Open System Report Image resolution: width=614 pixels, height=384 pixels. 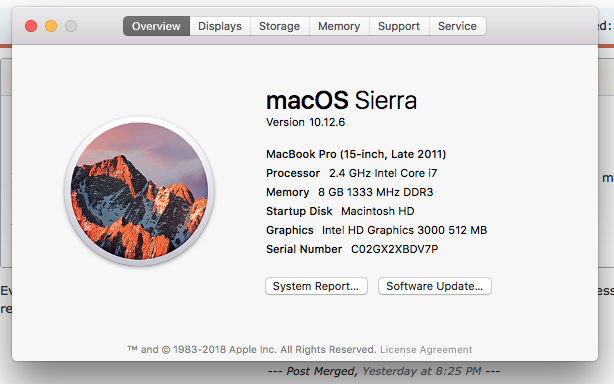click(x=316, y=286)
